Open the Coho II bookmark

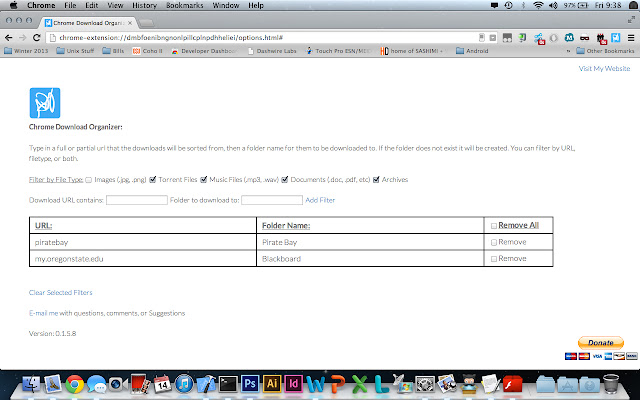pos(147,51)
